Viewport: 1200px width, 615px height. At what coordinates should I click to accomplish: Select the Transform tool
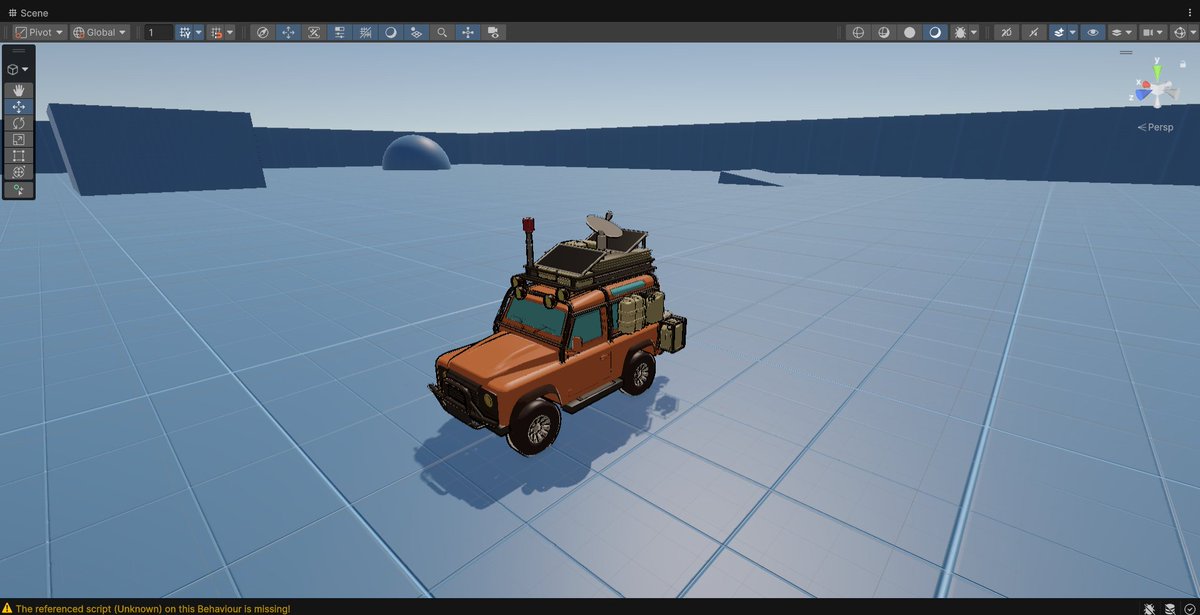point(19,172)
